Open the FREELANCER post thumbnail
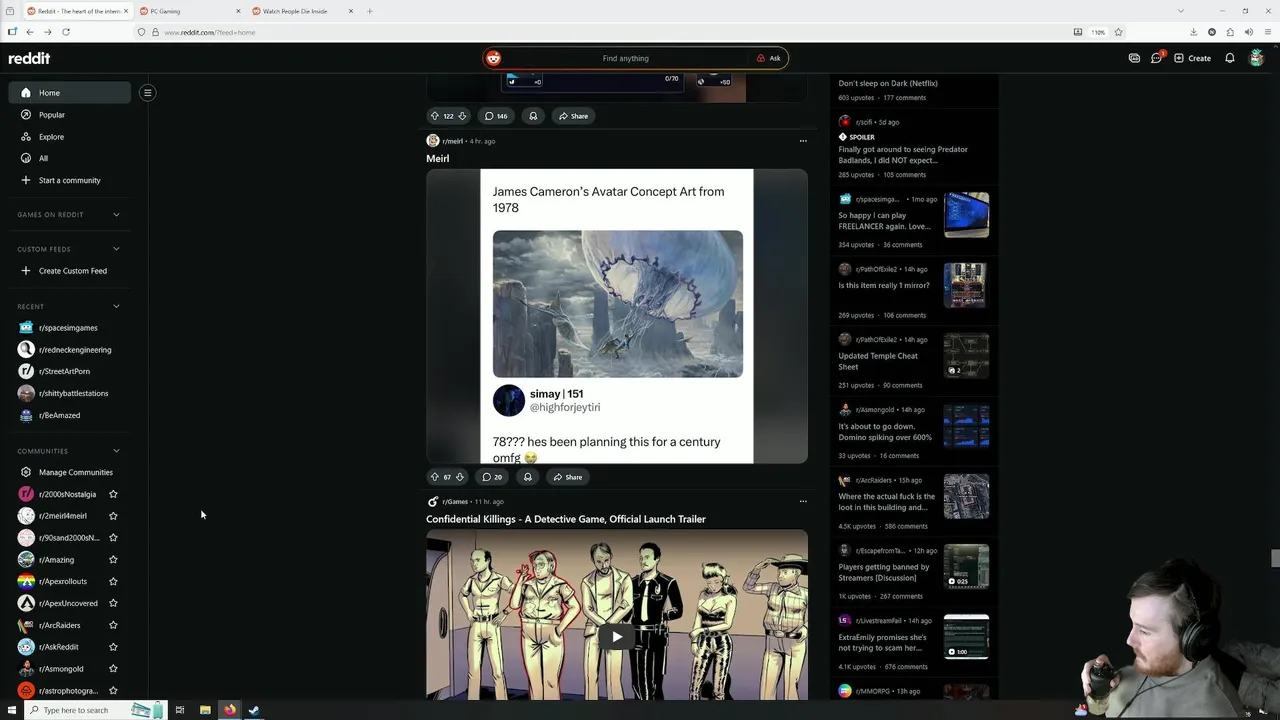Image resolution: width=1280 pixels, height=720 pixels. 966,215
